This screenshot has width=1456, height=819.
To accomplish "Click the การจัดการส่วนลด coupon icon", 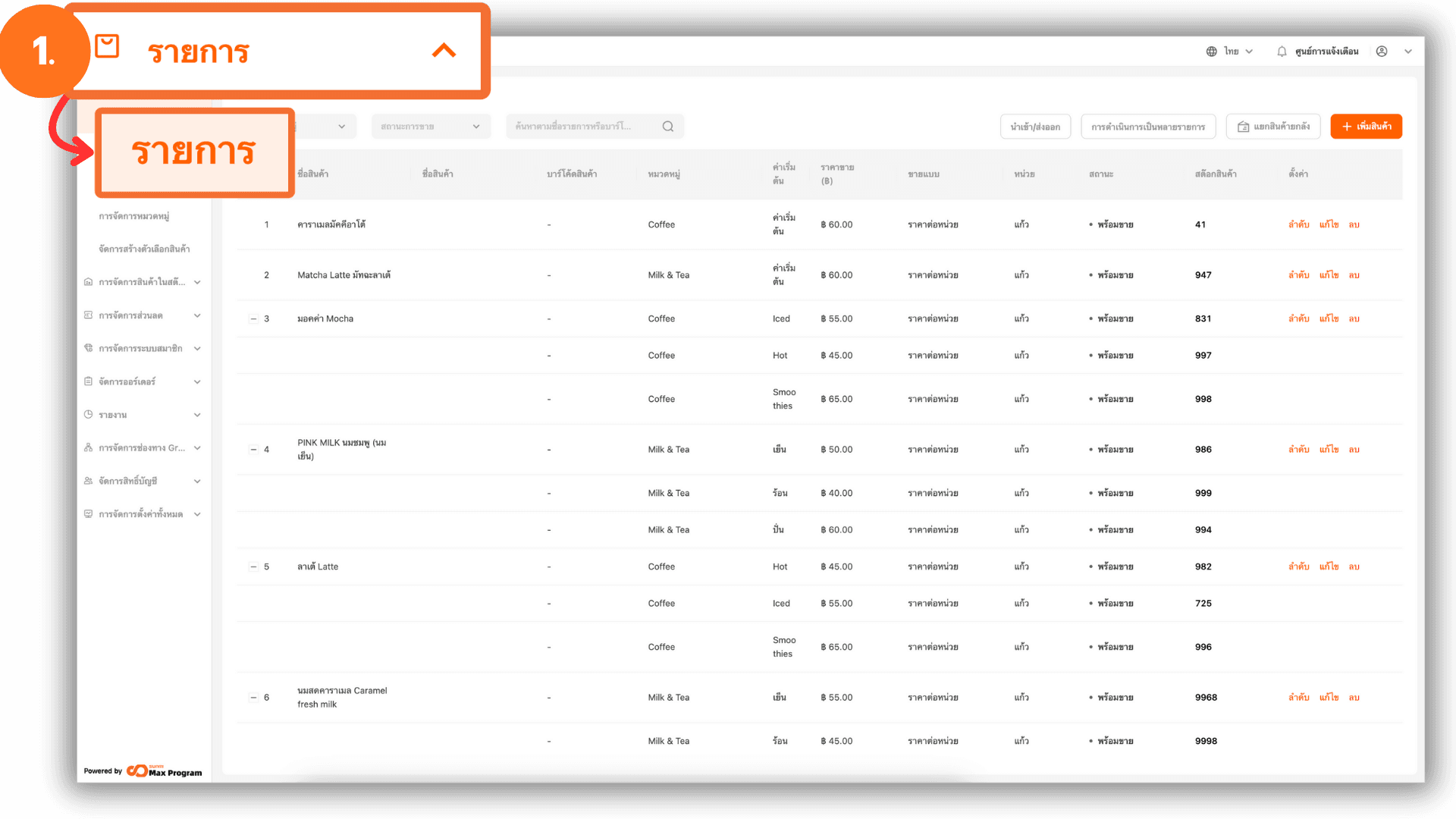I will click(x=89, y=315).
